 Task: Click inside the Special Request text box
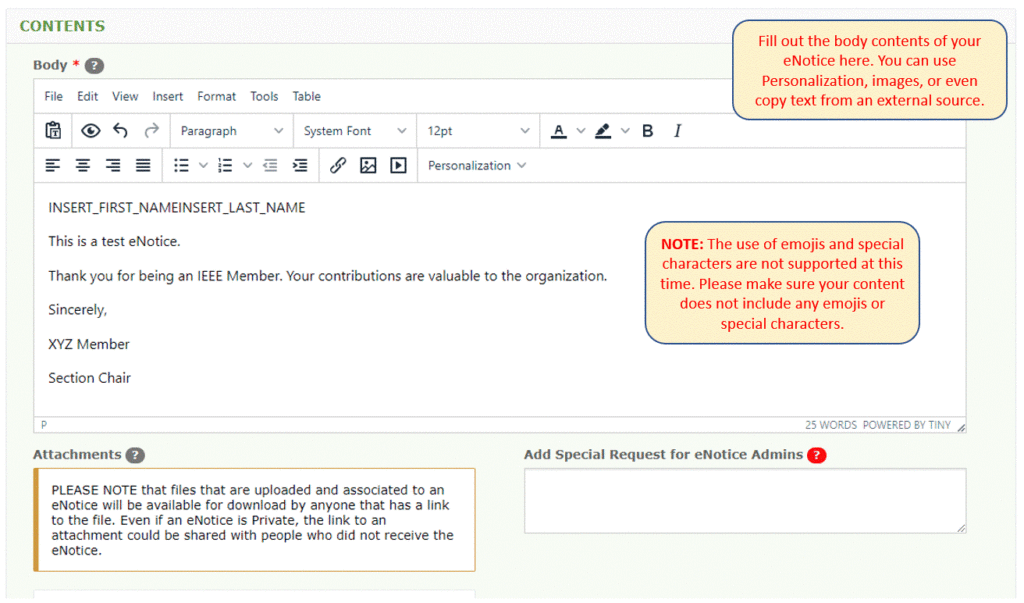pos(745,500)
